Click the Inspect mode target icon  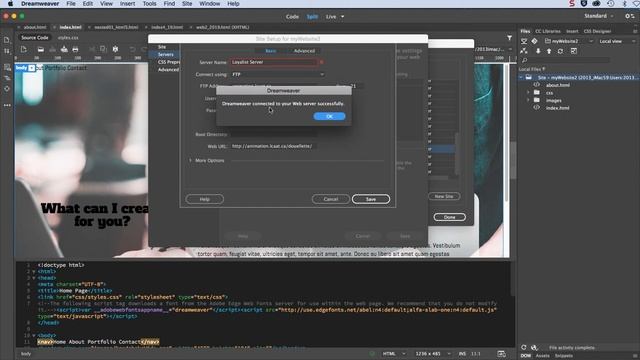tap(7, 89)
